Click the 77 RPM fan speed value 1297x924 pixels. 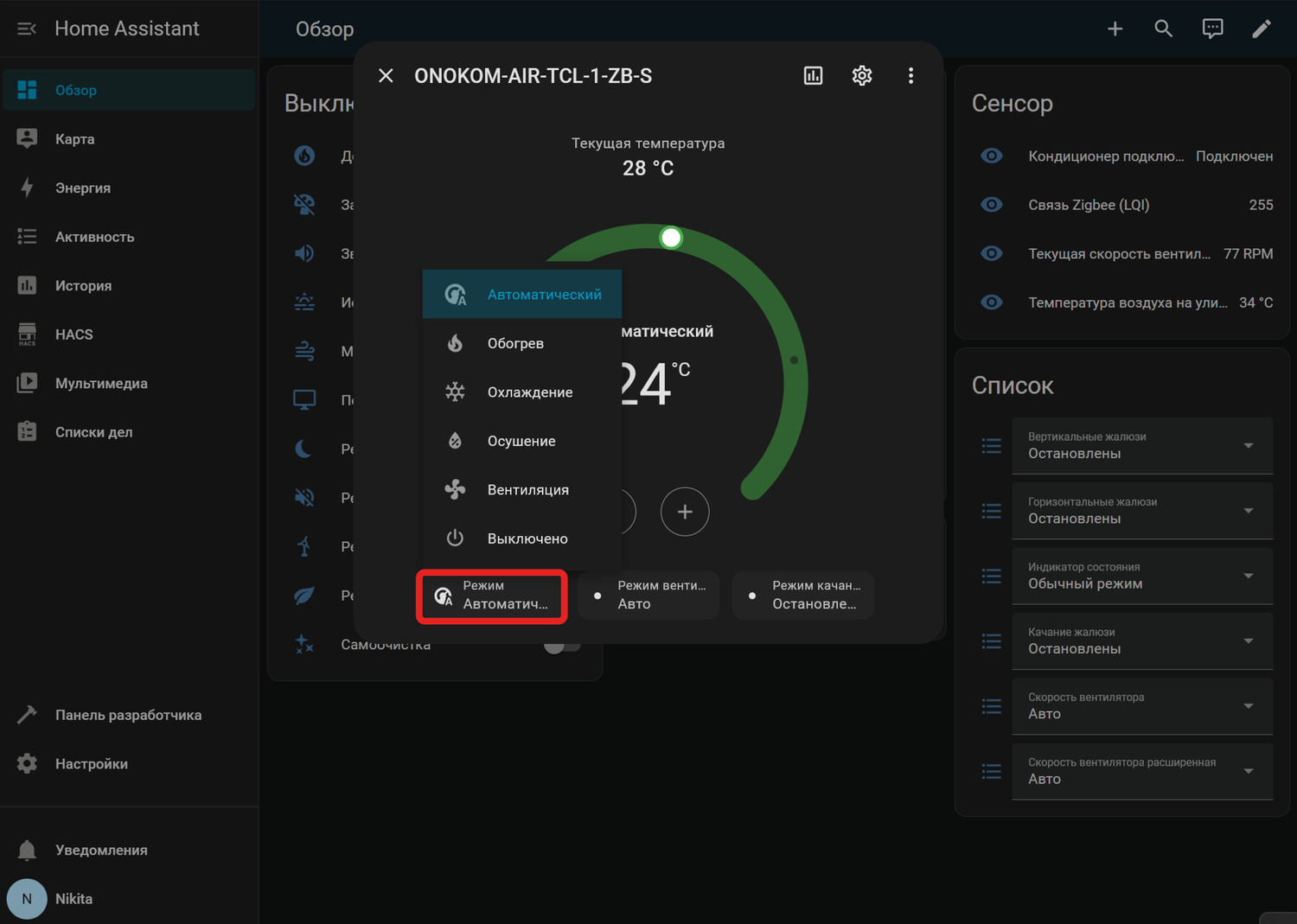pyautogui.click(x=1249, y=253)
